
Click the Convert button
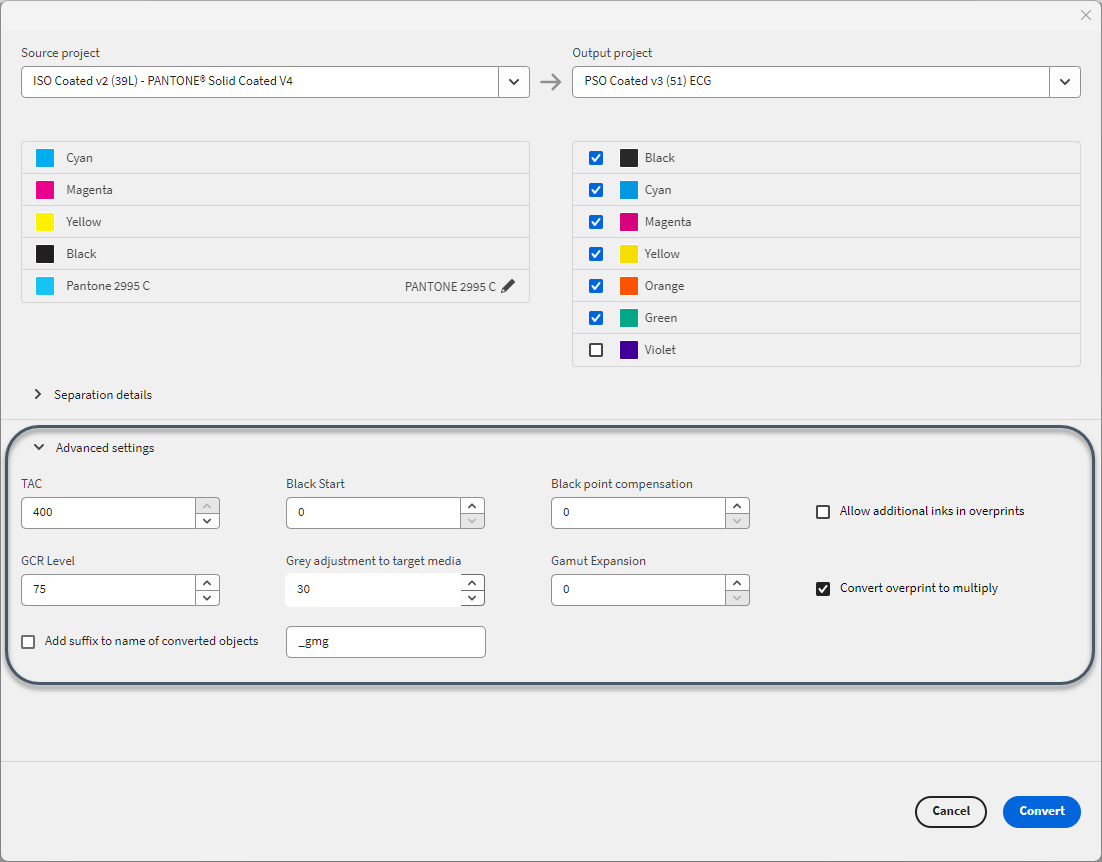coord(1042,811)
